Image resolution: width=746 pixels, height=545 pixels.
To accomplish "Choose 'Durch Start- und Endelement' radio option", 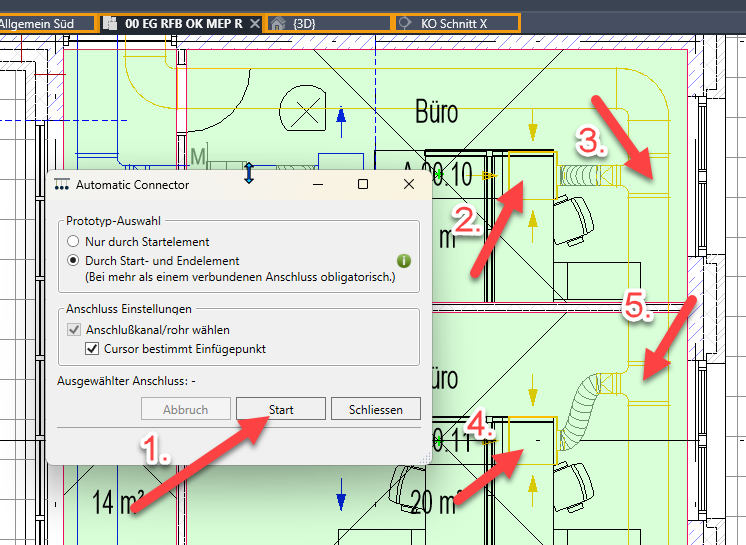I will tap(72, 260).
